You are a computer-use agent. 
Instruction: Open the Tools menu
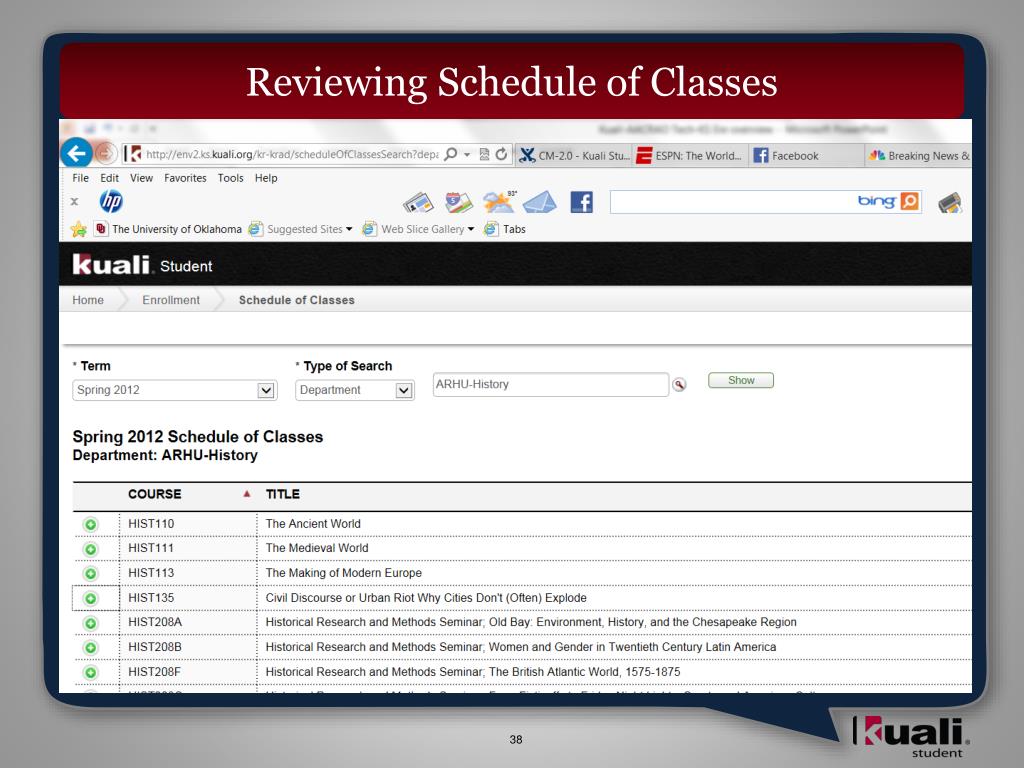point(231,178)
